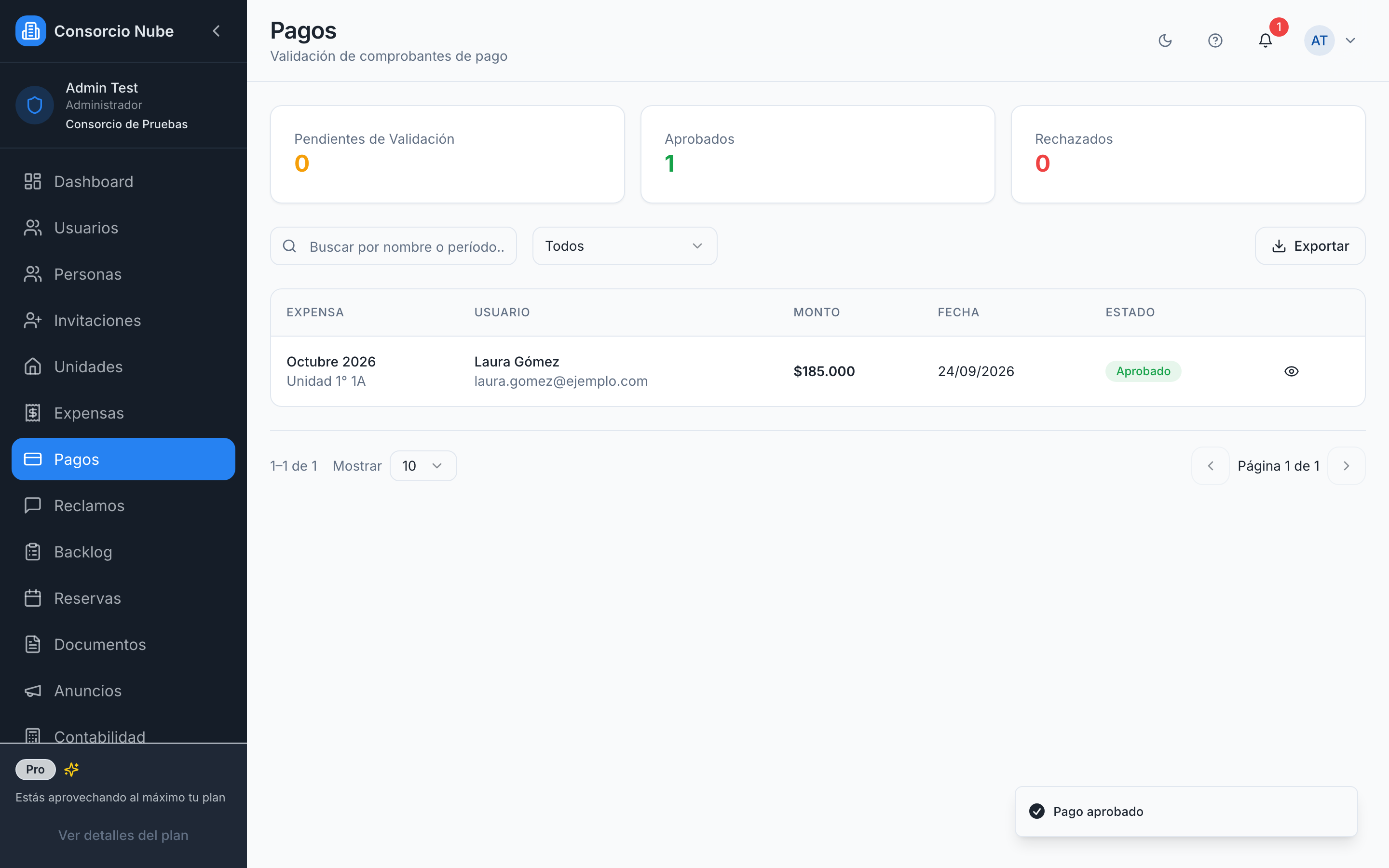This screenshot has height=868, width=1389.
Task: Expand the user menu chevron beside AT
Action: (x=1350, y=41)
